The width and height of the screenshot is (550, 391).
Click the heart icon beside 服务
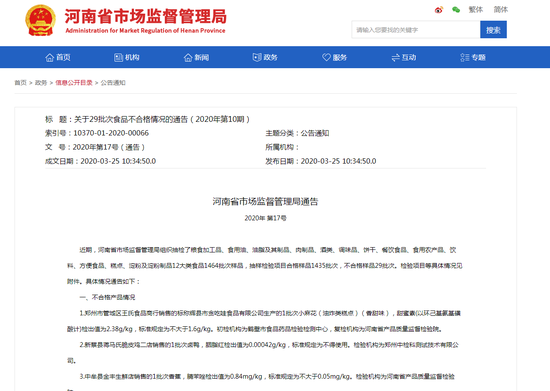pos(326,58)
